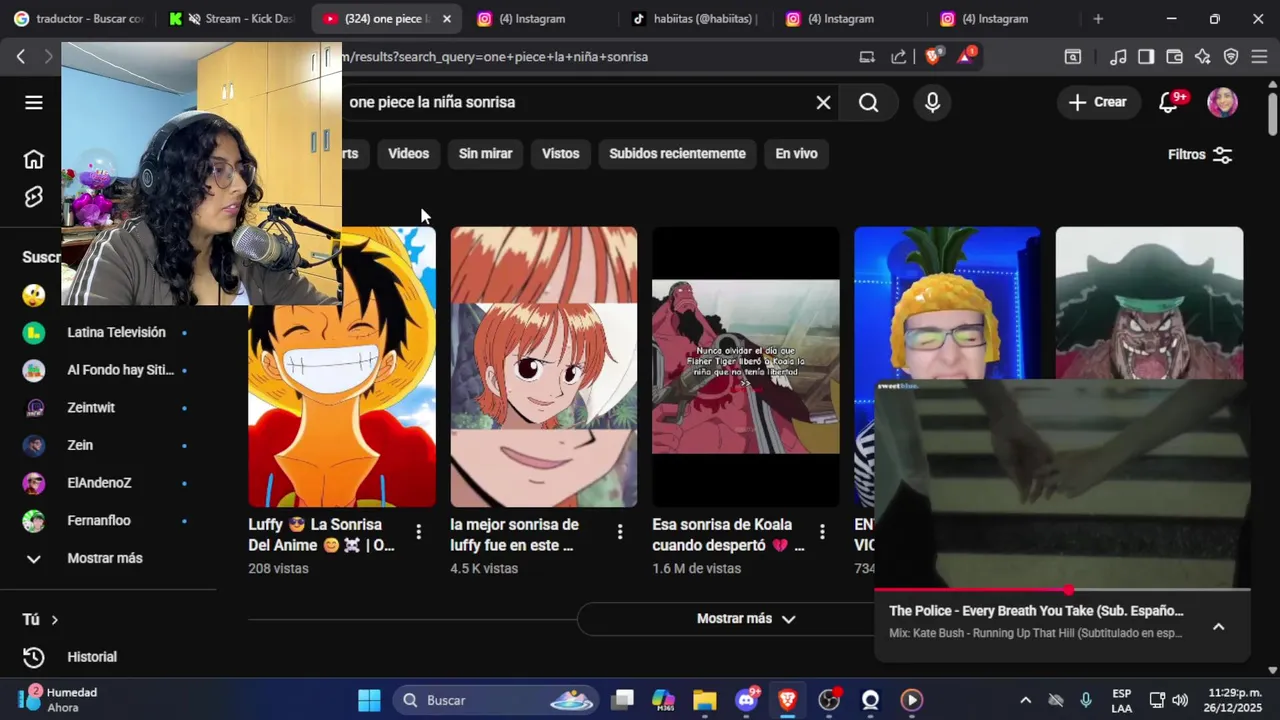Screen dimensions: 1280x720
Task: Open options menu for mejor sonrisa de luffy short
Action: tap(620, 532)
